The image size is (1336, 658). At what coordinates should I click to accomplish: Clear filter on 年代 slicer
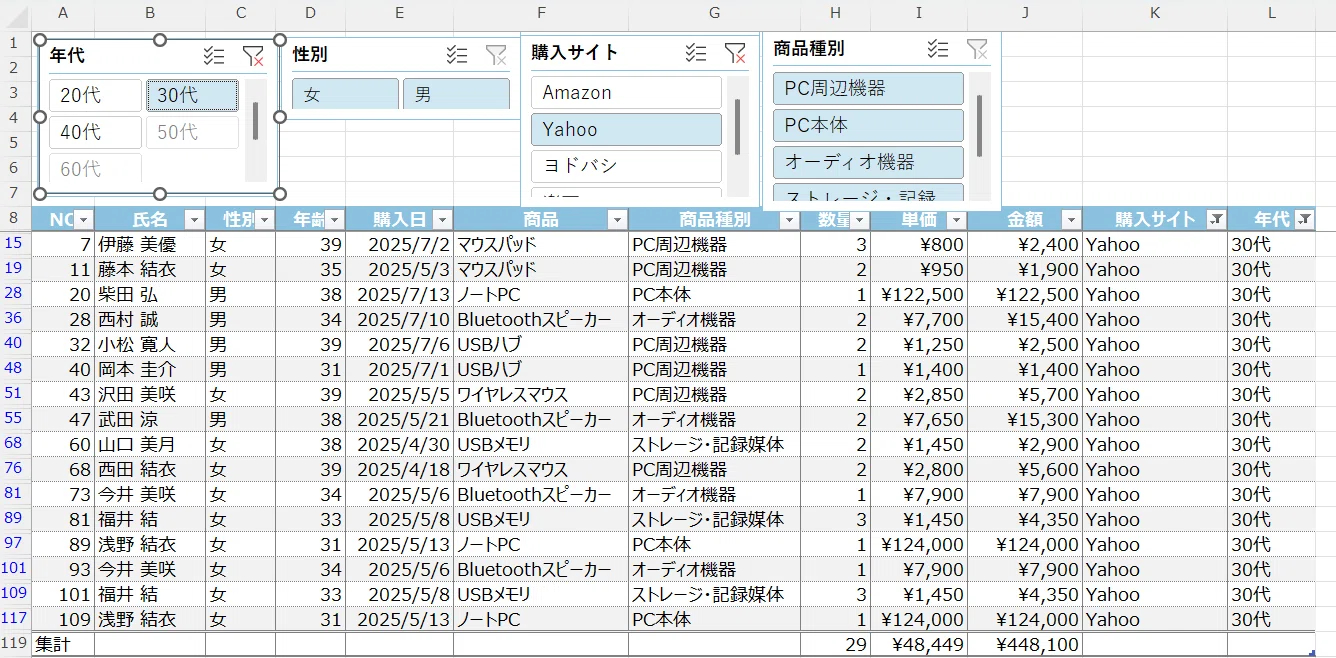[x=253, y=57]
